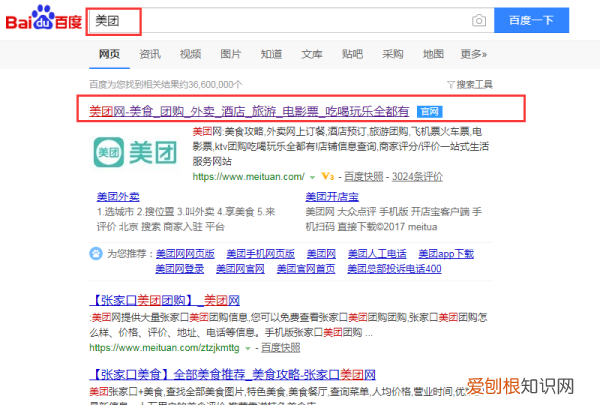This screenshot has height=405, width=600.
Task: Open the 美团外卖 sublink
Action: tap(118, 197)
